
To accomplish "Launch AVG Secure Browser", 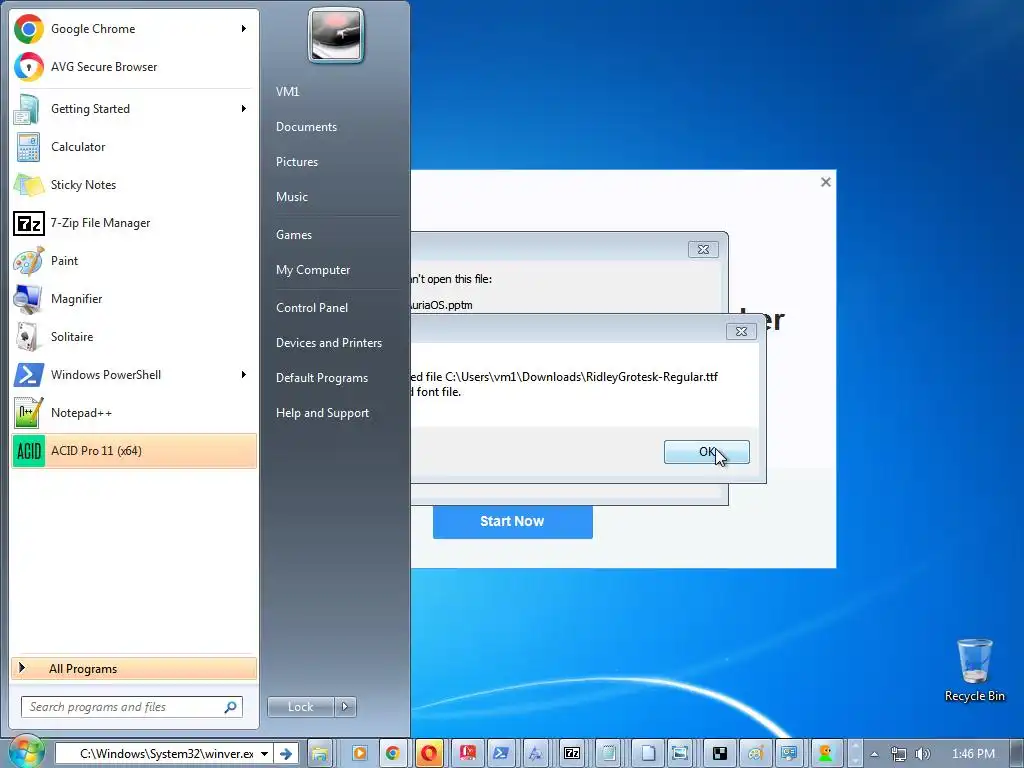I will pyautogui.click(x=134, y=67).
